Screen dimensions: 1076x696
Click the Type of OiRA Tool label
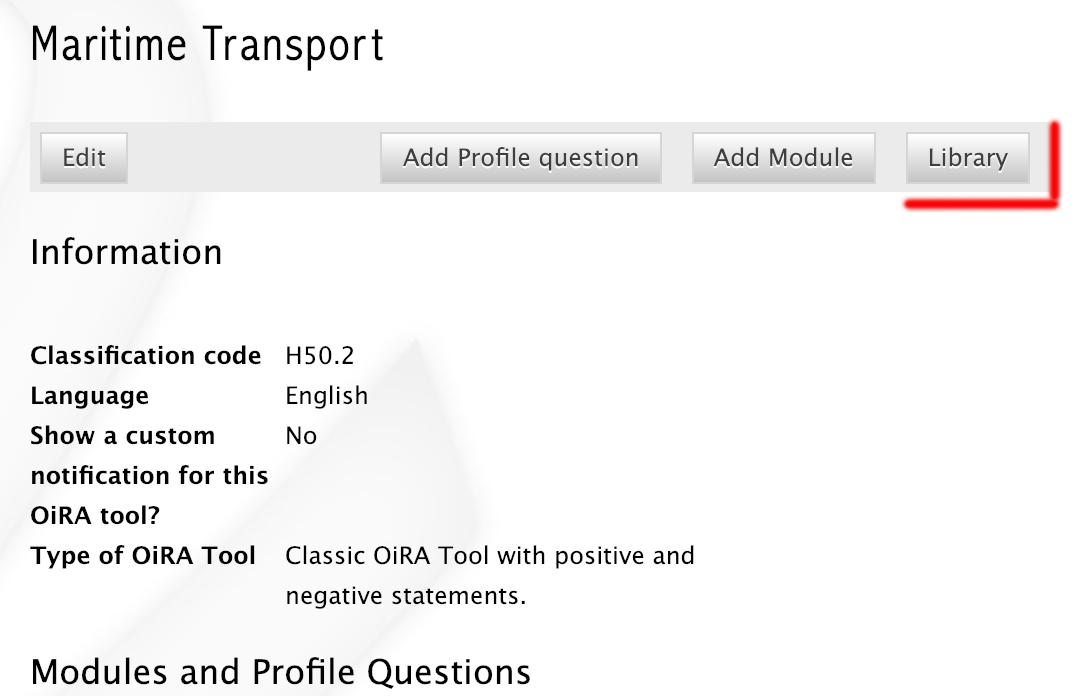pos(143,556)
